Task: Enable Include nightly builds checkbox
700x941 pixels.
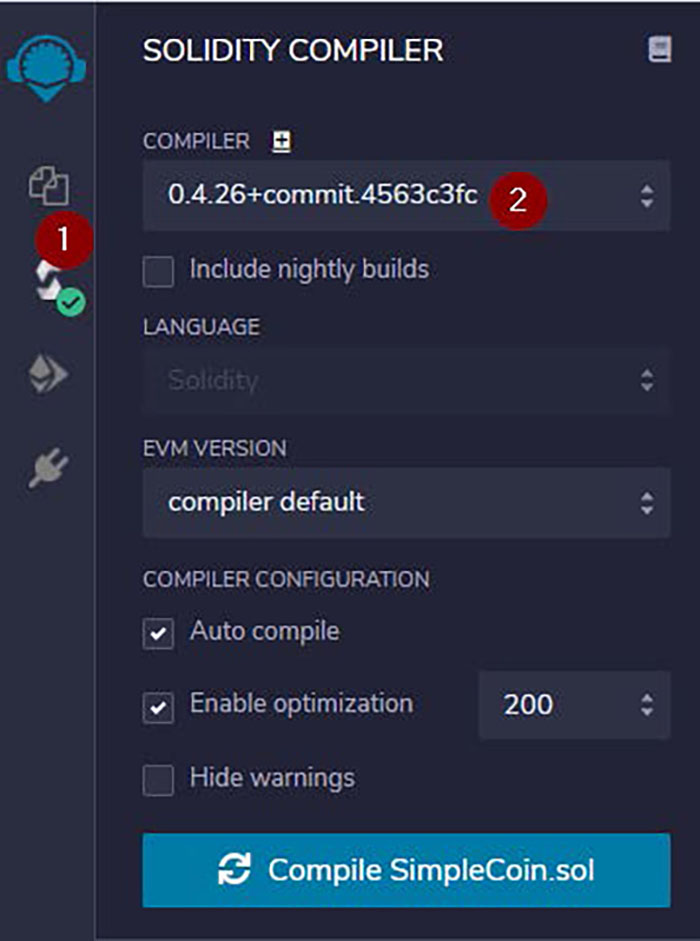Action: click(158, 270)
